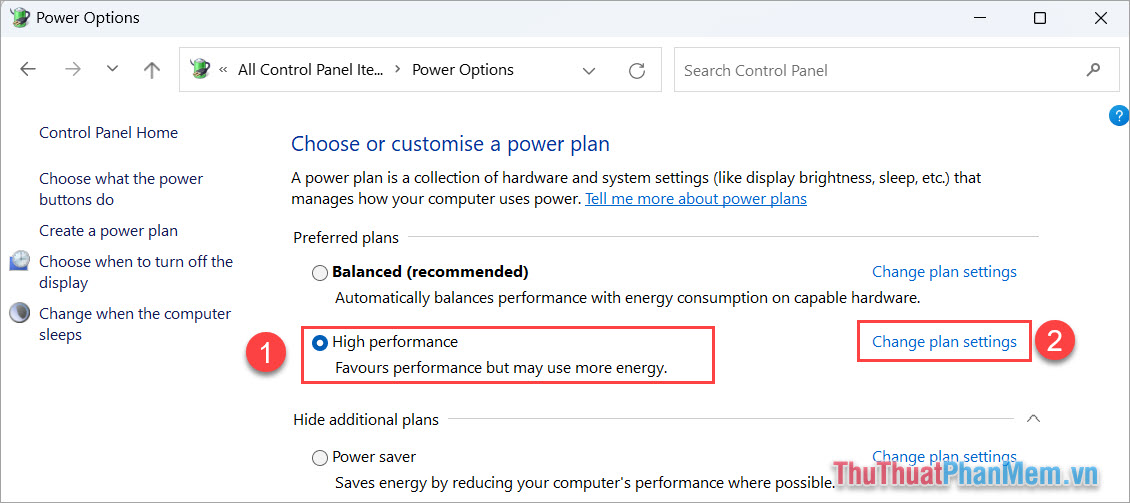Collapse the Hide additional plans chevron
Screen dimensions: 1130x503
(x=1033, y=418)
